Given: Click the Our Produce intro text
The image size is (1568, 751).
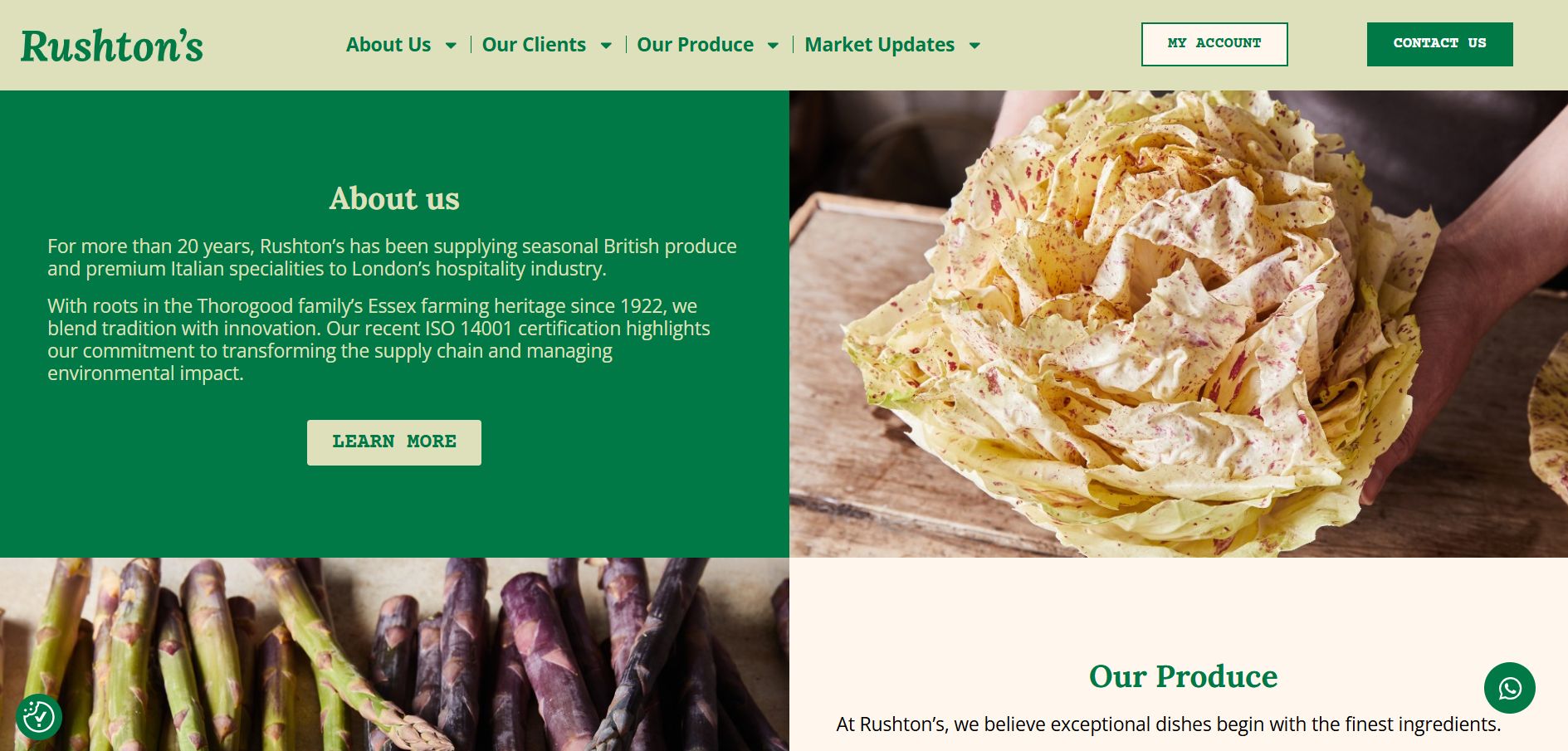Looking at the screenshot, I should pos(1169,724).
